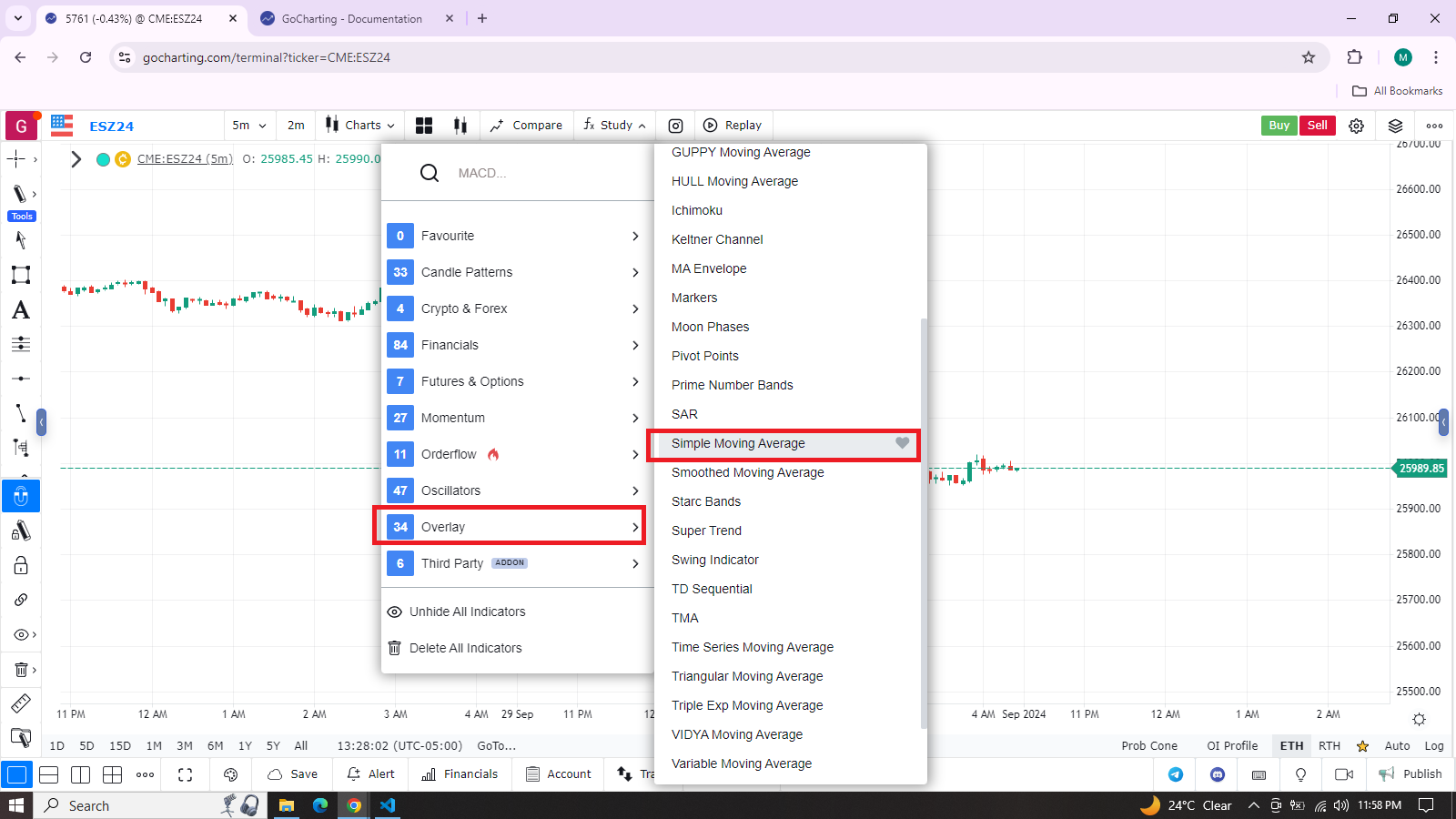Select the crosshair cursor tool
The image size is (1456, 819).
(16, 159)
